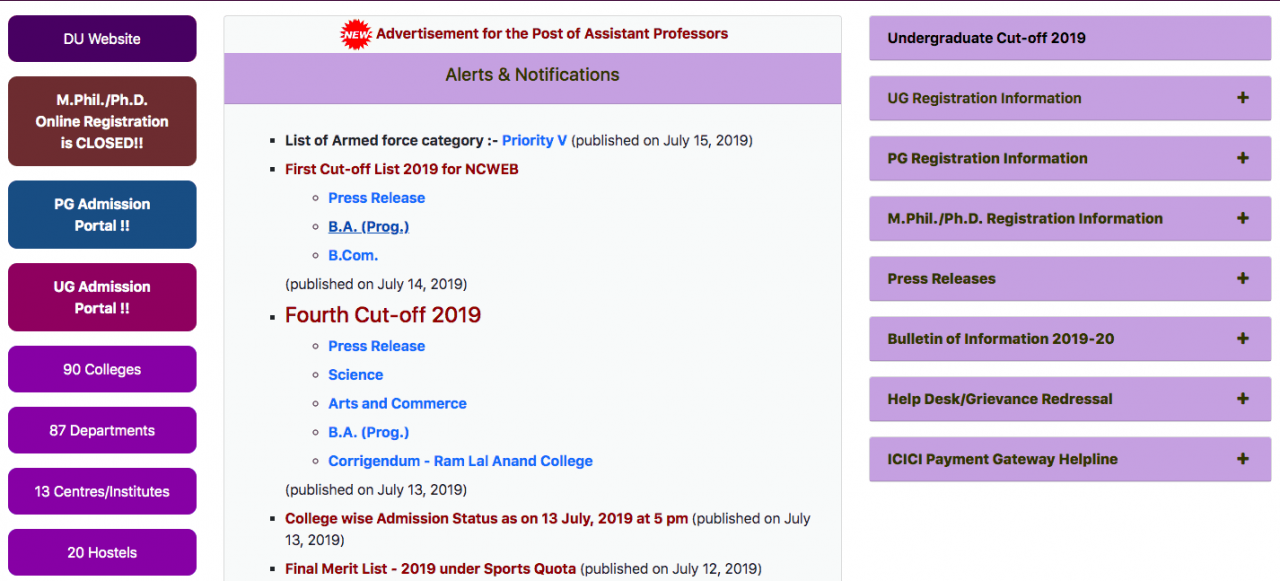Viewport: 1280px width, 581px height.
Task: Open the UG Admission Portal
Action: [x=102, y=297]
